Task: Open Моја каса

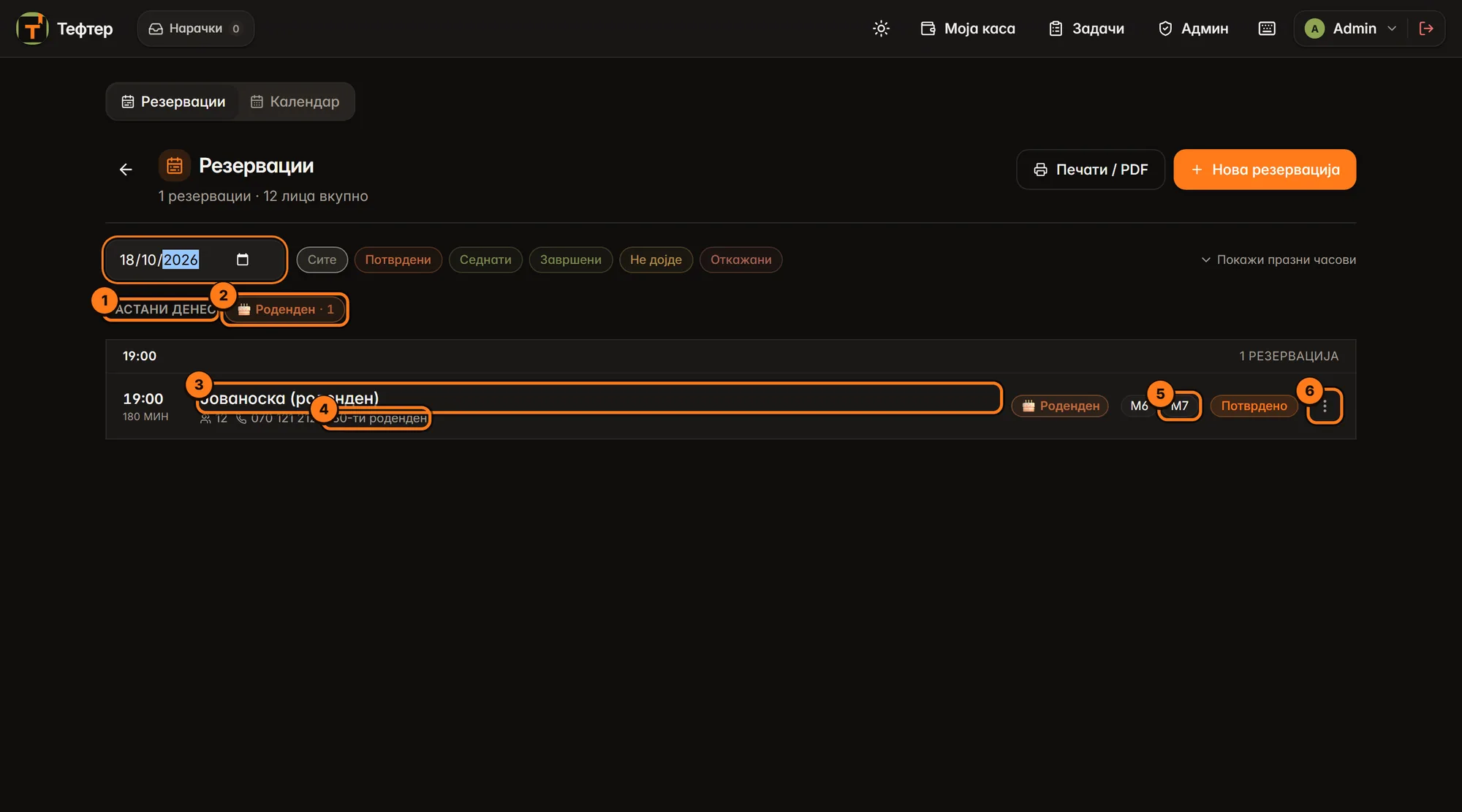Action: (968, 29)
